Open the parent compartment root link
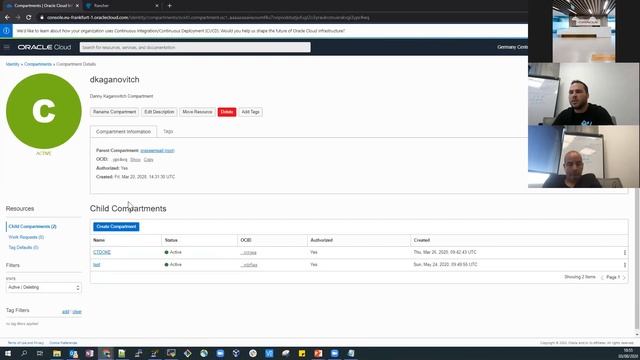640x360 pixels. pyautogui.click(x=157, y=151)
